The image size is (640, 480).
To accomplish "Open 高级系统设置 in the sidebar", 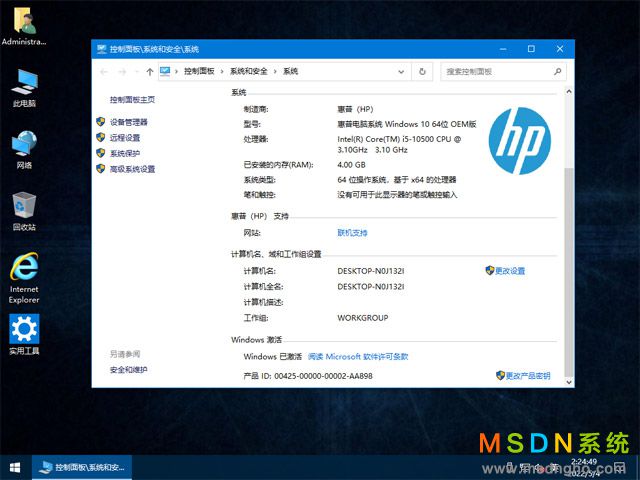I will tap(132, 169).
